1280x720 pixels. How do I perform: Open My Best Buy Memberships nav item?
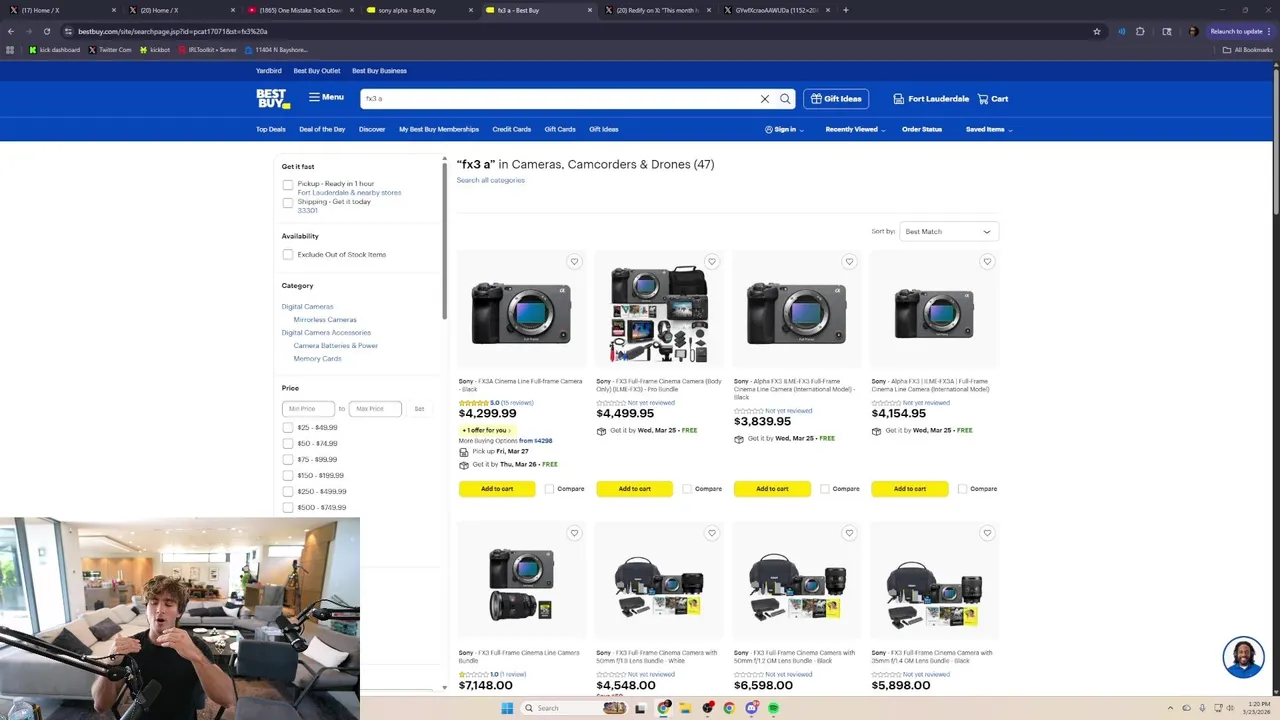point(439,129)
